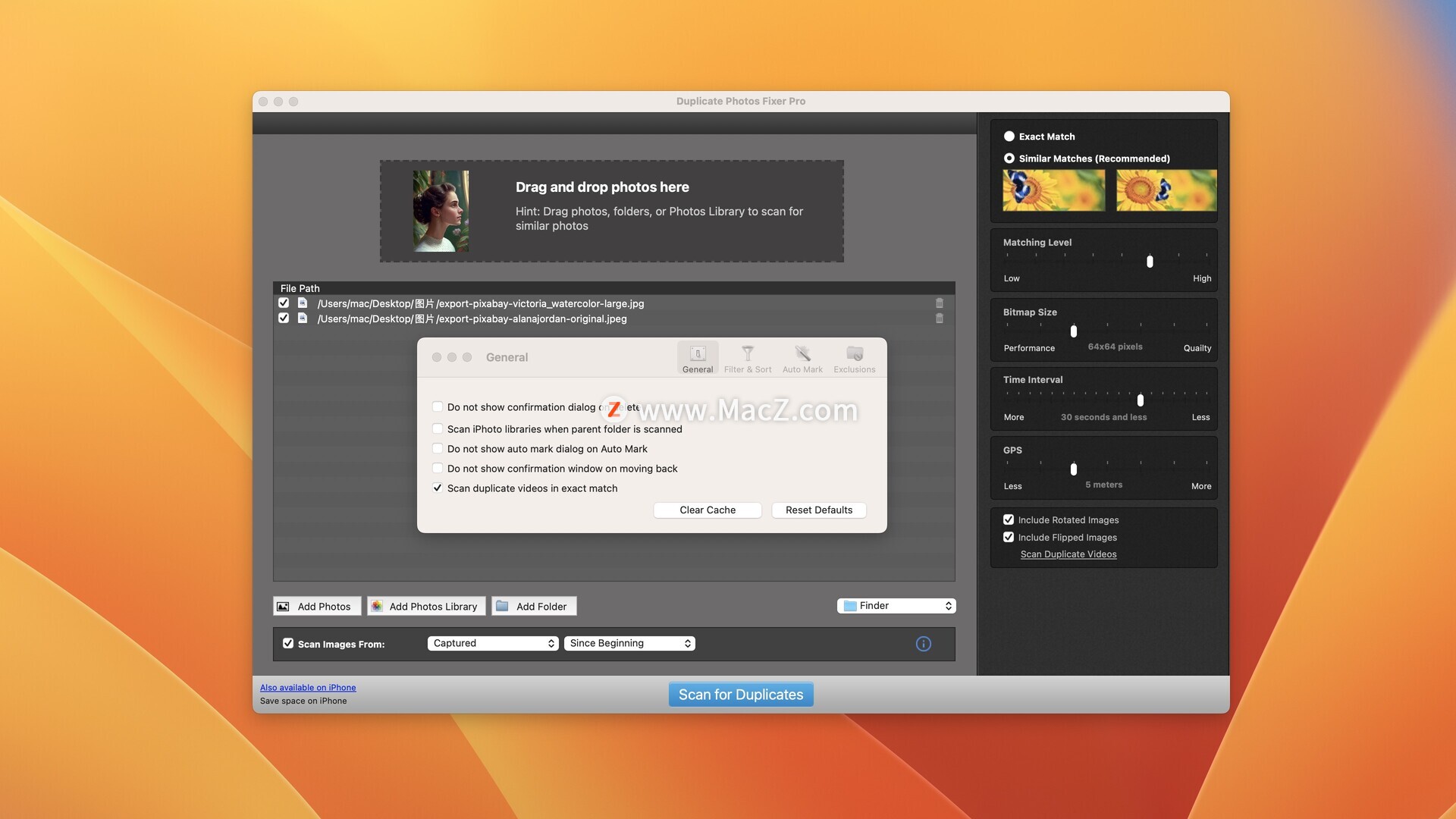This screenshot has width=1456, height=819.
Task: Click Drag and drop photos here heading
Action: point(602,187)
